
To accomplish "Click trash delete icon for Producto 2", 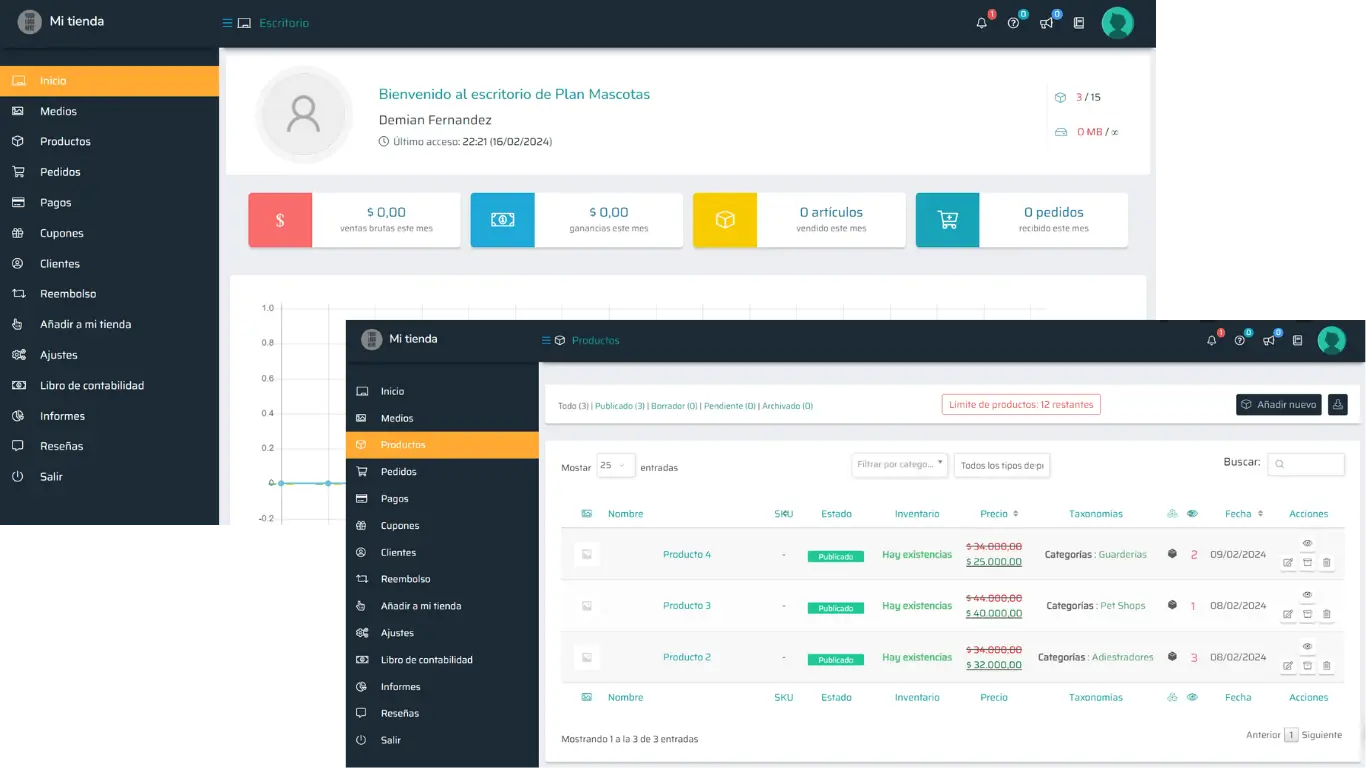I will (x=1327, y=666).
